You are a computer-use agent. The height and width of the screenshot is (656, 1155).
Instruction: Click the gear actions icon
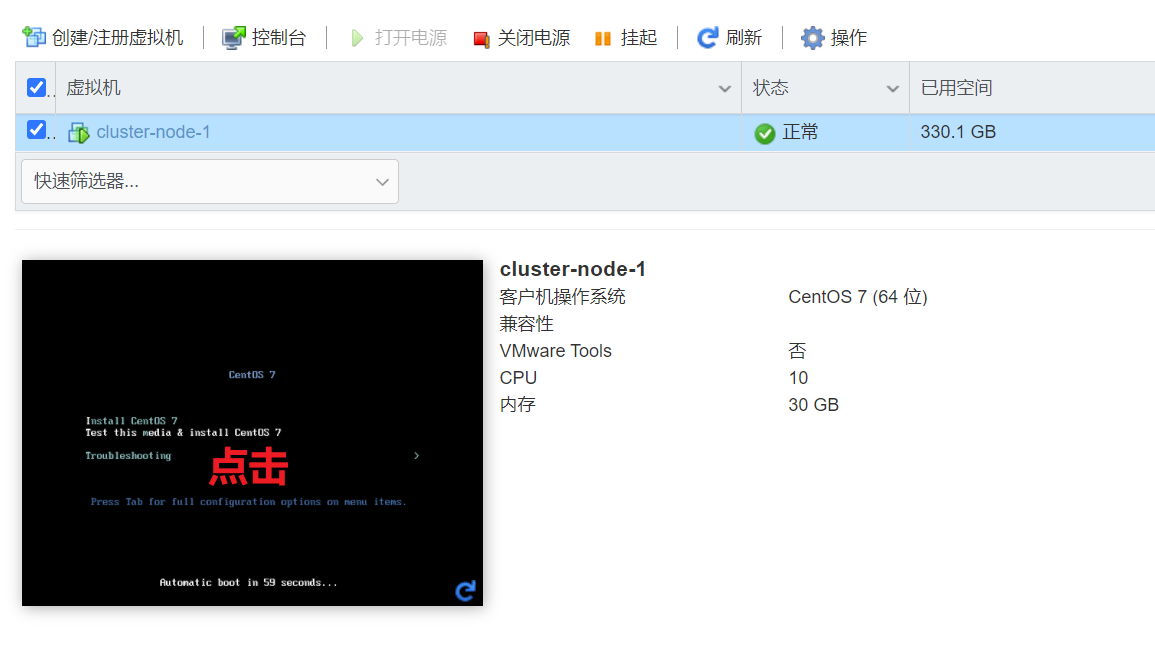pos(812,38)
